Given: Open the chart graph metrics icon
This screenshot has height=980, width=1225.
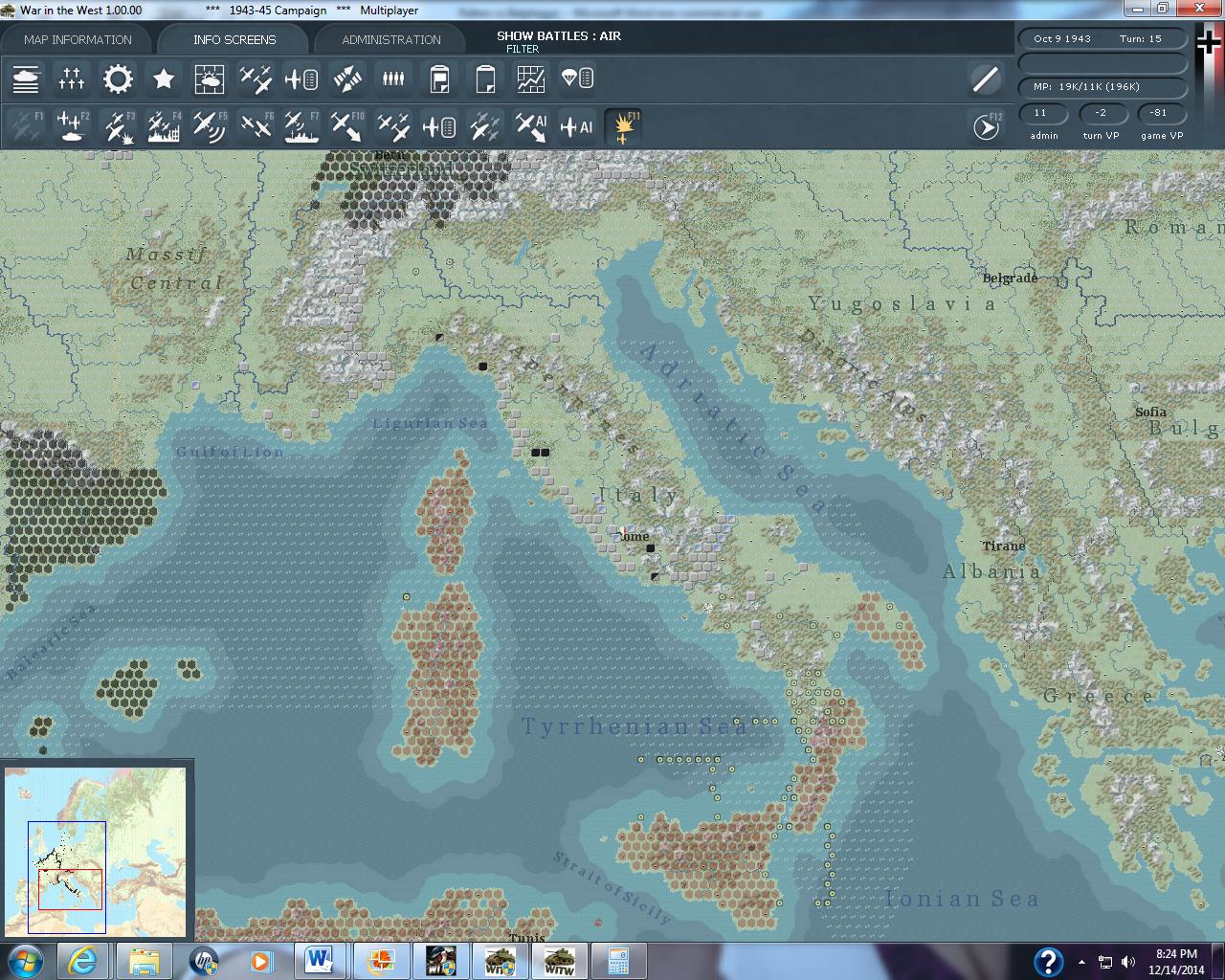Looking at the screenshot, I should pyautogui.click(x=531, y=78).
